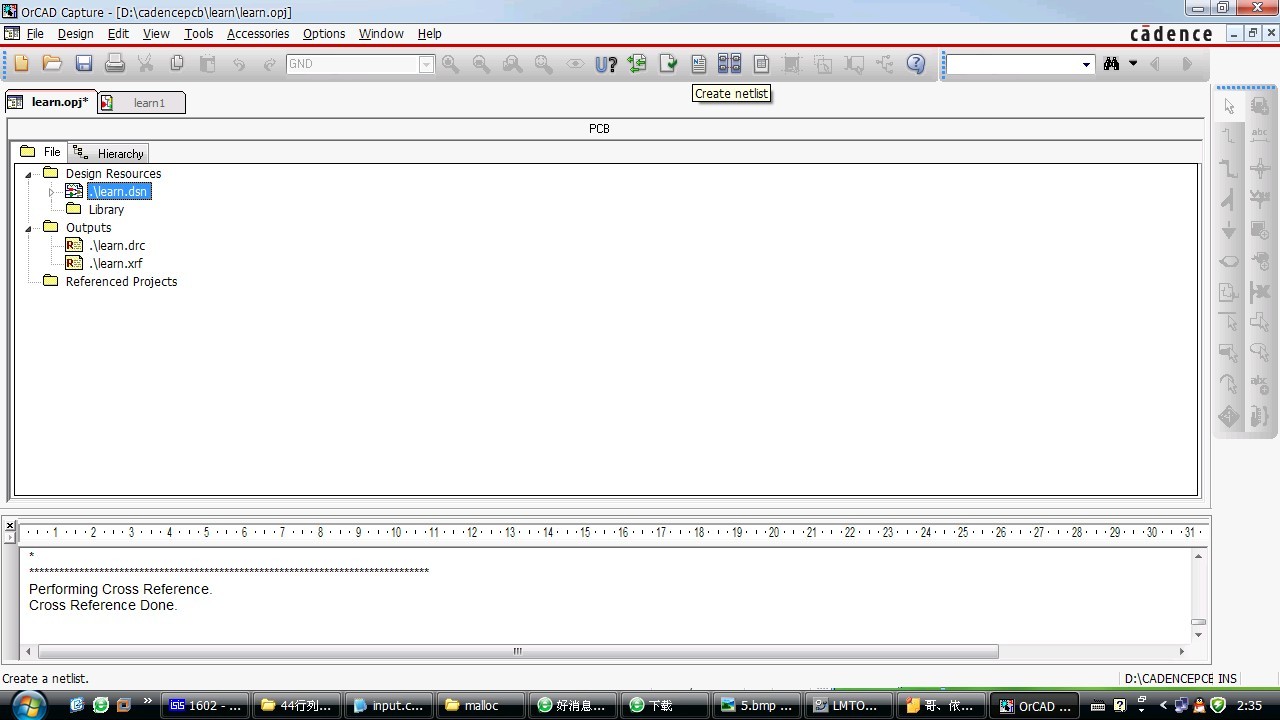Click the "Performing Cross Reference." log line
Screen dimensions: 1280x720
click(120, 589)
